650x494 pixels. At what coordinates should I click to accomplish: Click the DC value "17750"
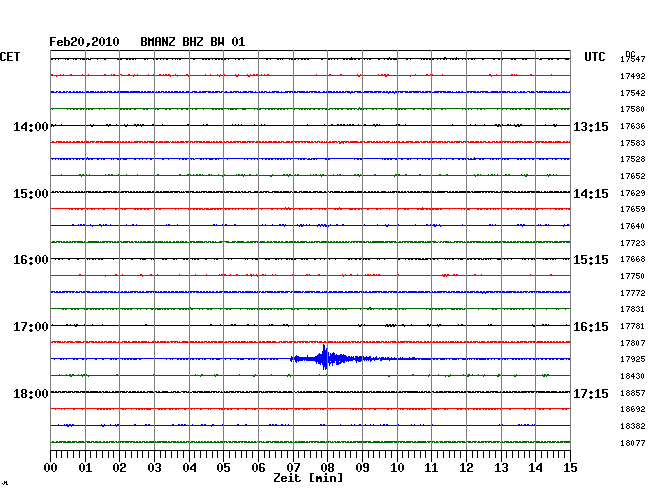click(x=633, y=276)
